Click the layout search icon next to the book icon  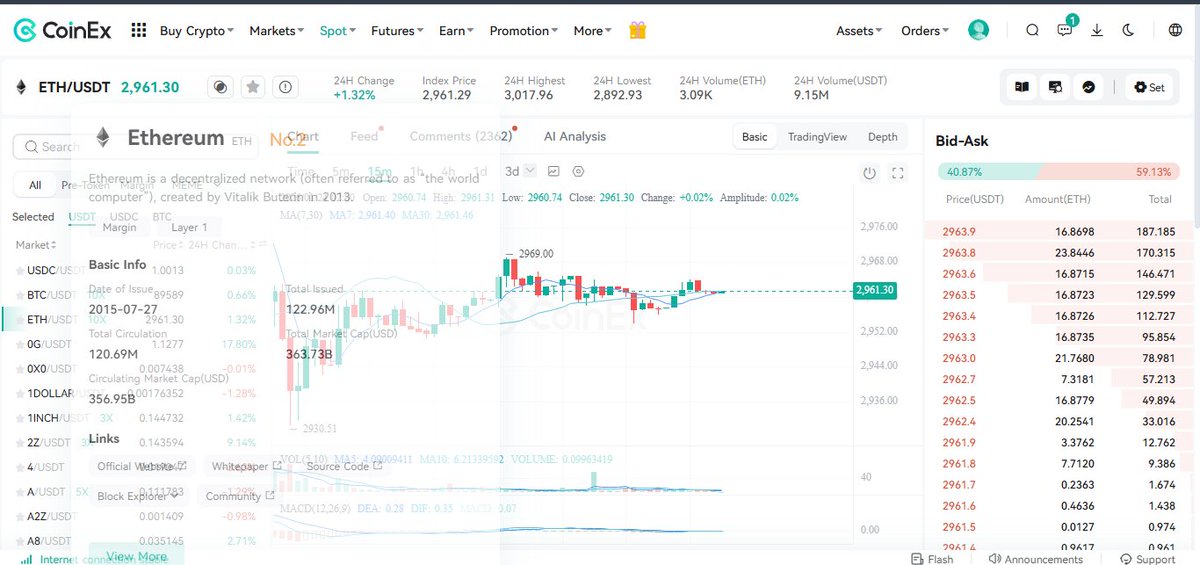pyautogui.click(x=1054, y=88)
